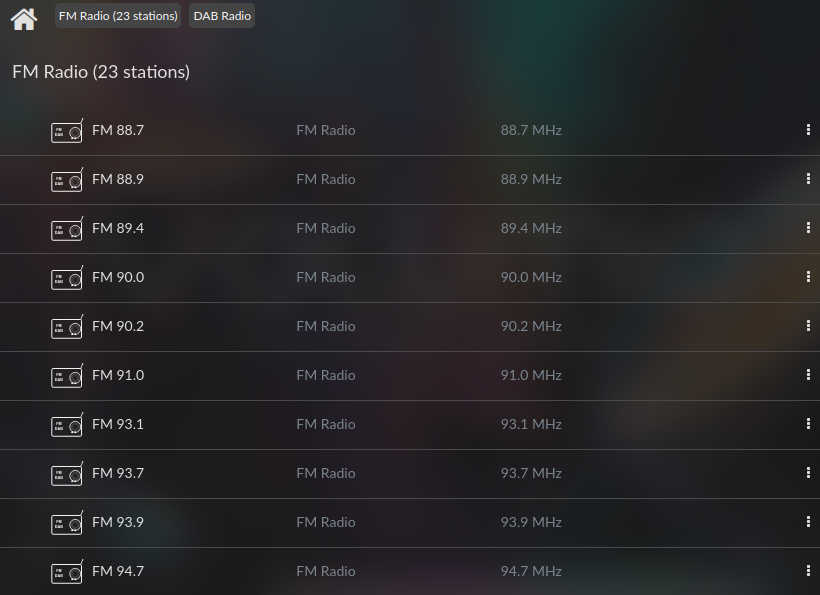The height and width of the screenshot is (595, 820).
Task: Select the 90.0 MHz frequency label
Action: [531, 277]
